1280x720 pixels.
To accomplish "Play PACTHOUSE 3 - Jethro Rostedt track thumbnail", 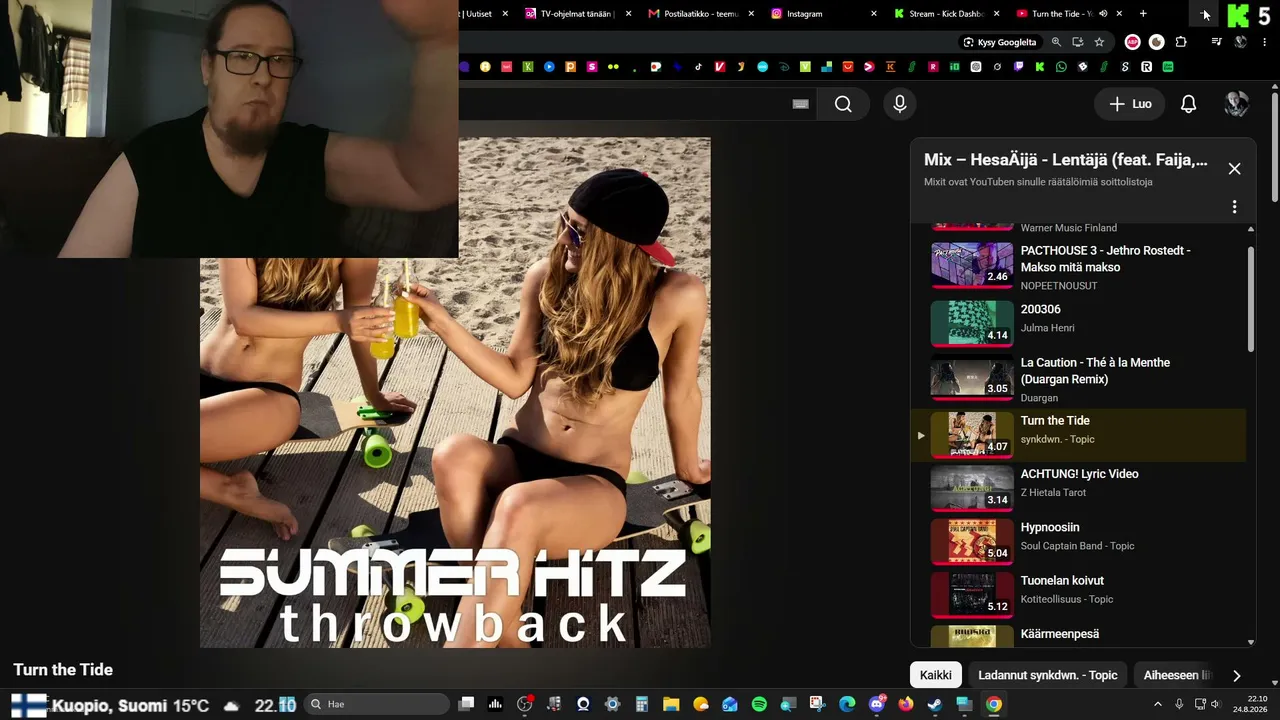I will 972,265.
